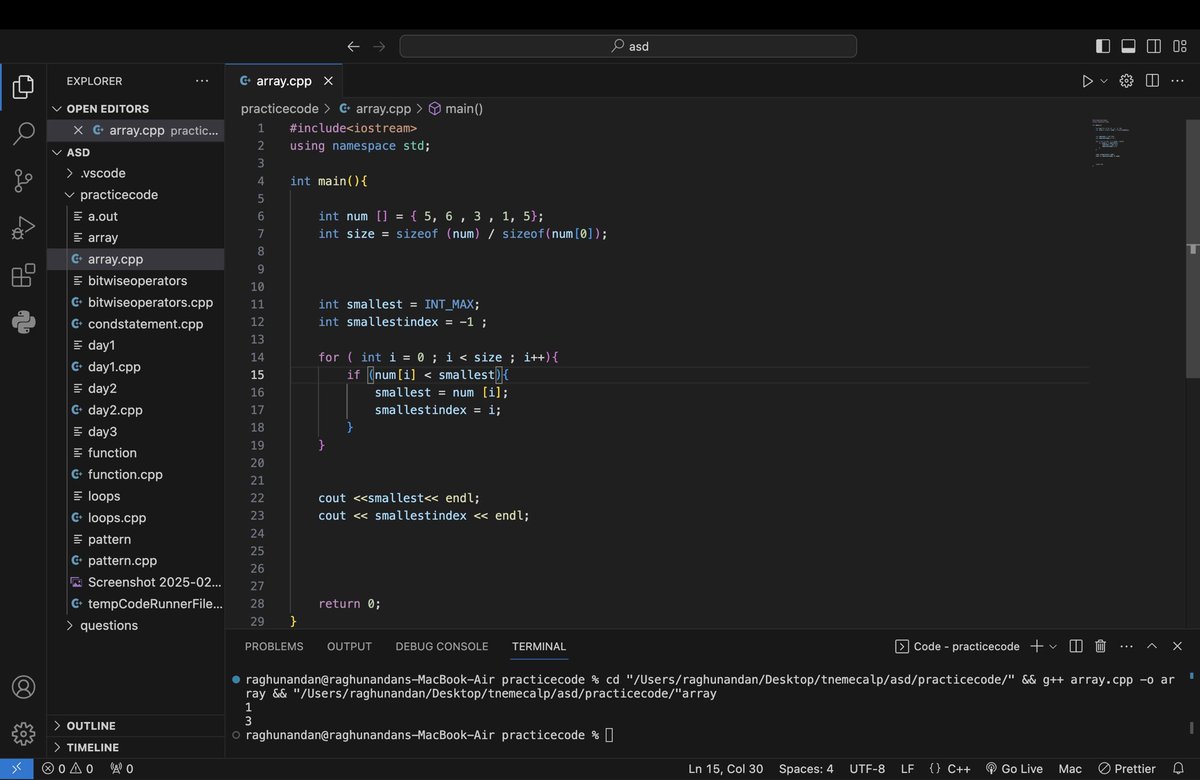Image resolution: width=1200 pixels, height=780 pixels.
Task: Select the array.cpp editor tab
Action: click(284, 81)
